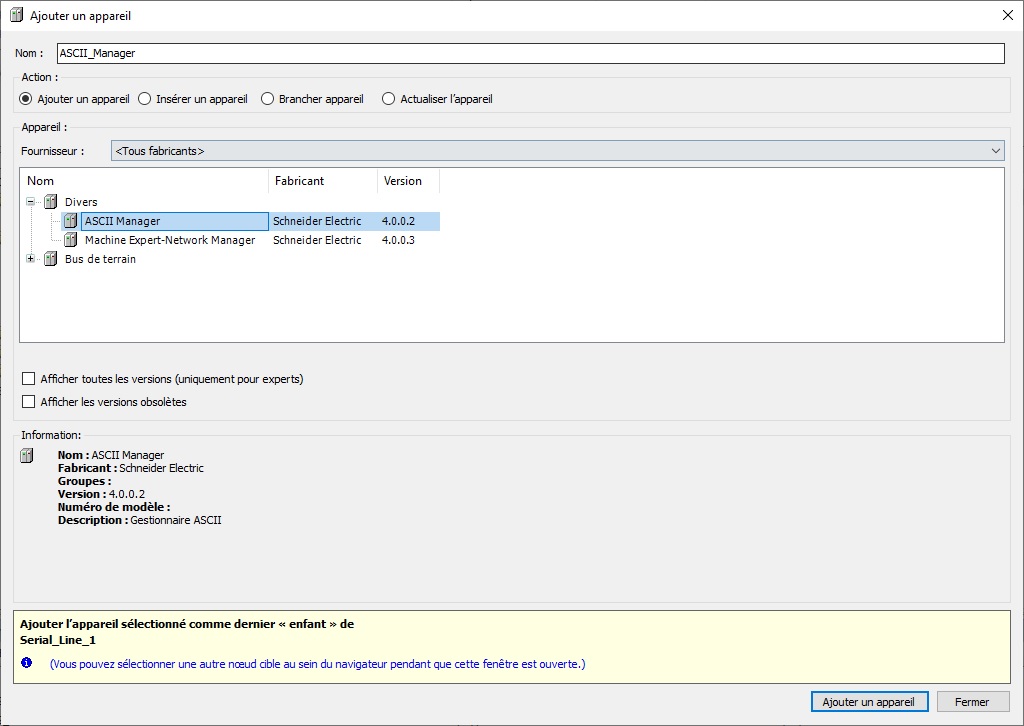Choose the 'Actualiser l'appareil' radio button
Screen dimensions: 1024x726
tap(389, 99)
